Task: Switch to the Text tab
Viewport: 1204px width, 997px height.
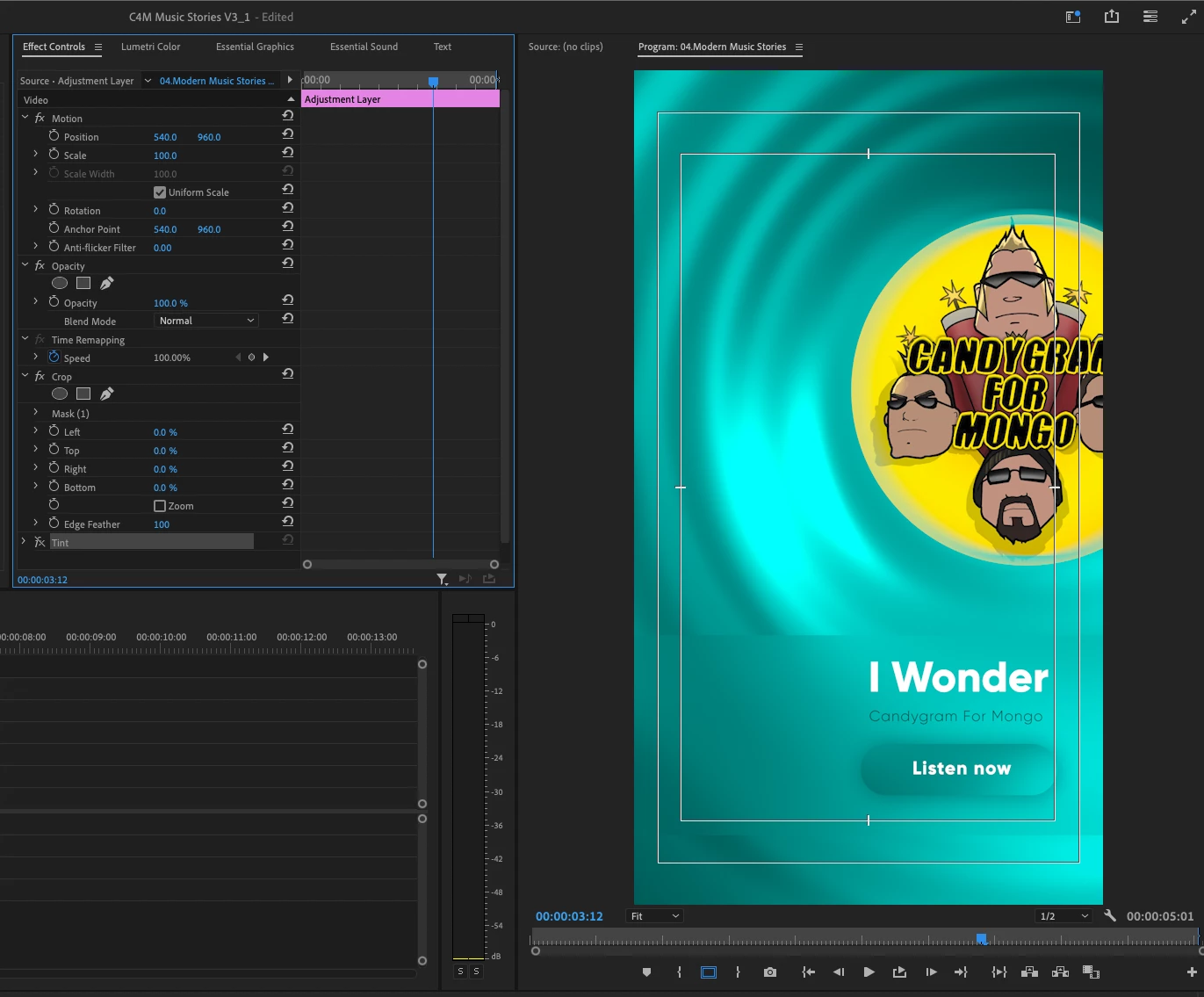Action: 443,47
